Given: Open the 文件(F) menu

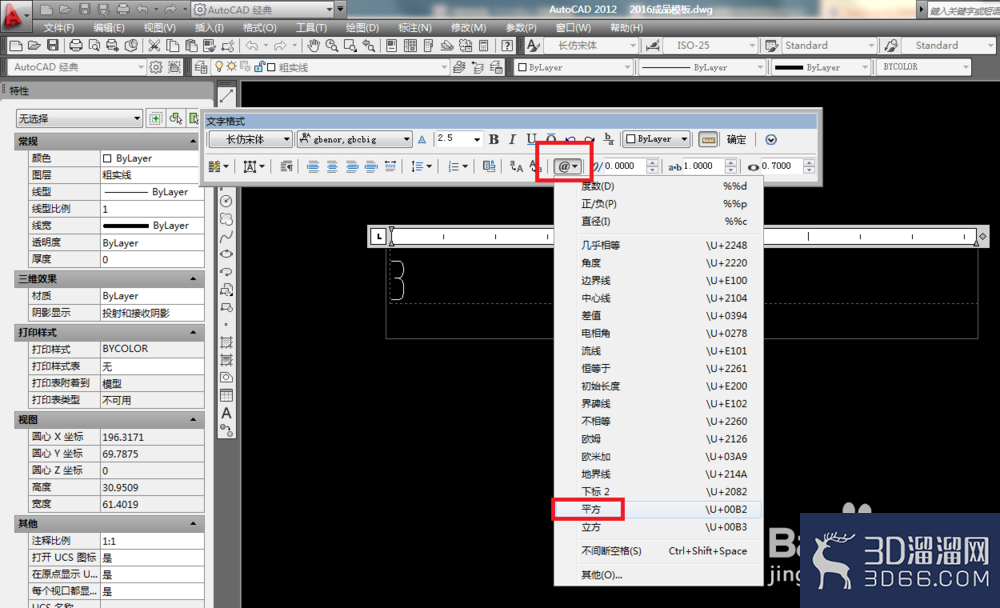Looking at the screenshot, I should [59, 28].
